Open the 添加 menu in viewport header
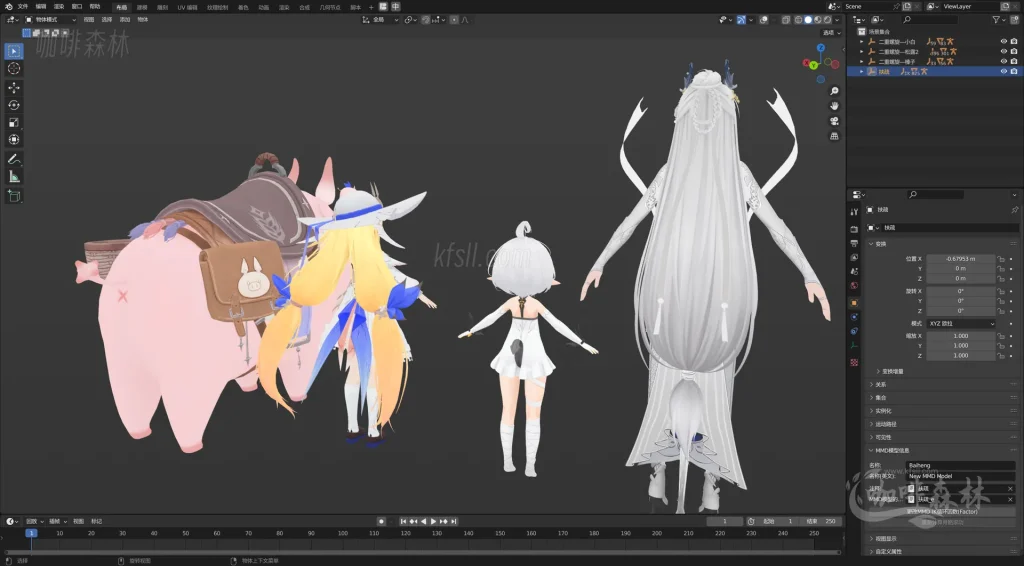The image size is (1024, 566). [125, 20]
